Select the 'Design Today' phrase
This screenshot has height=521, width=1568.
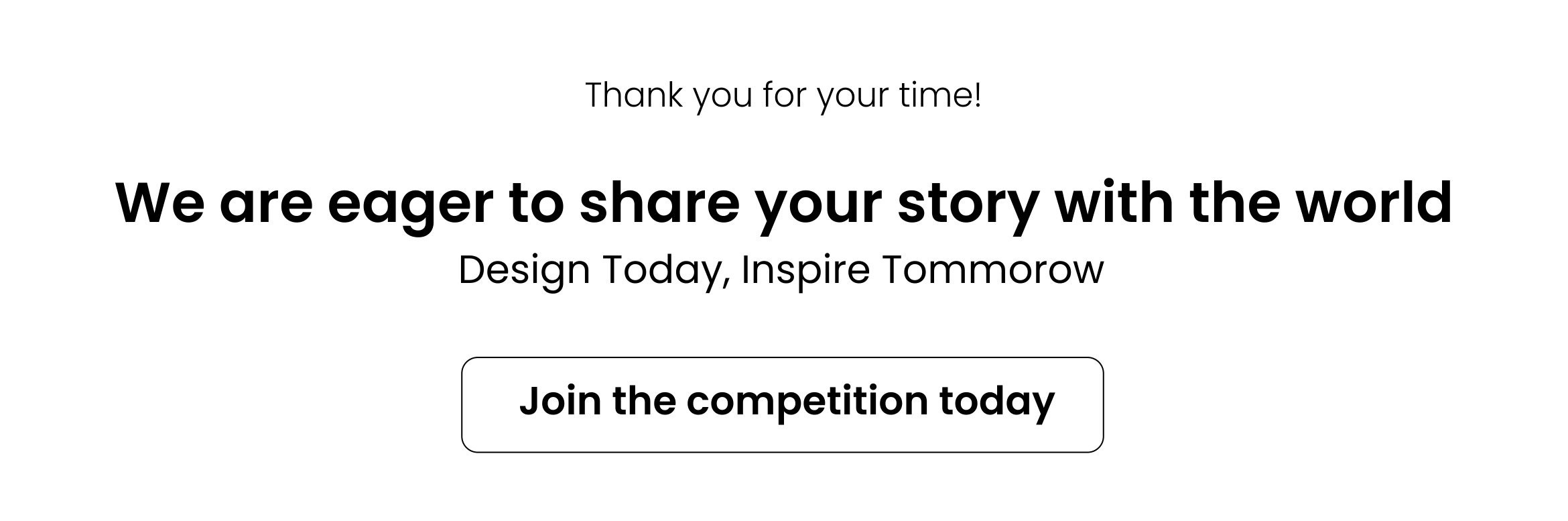(x=589, y=272)
